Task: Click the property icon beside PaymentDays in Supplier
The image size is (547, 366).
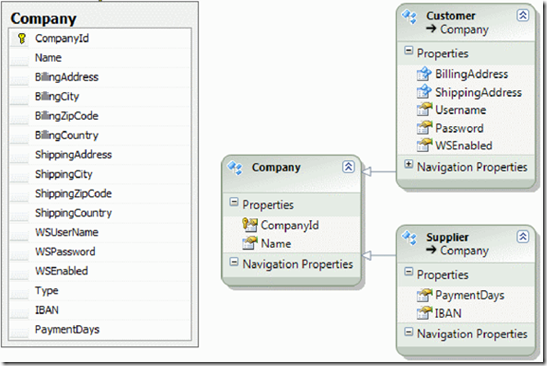Action: coord(424,295)
